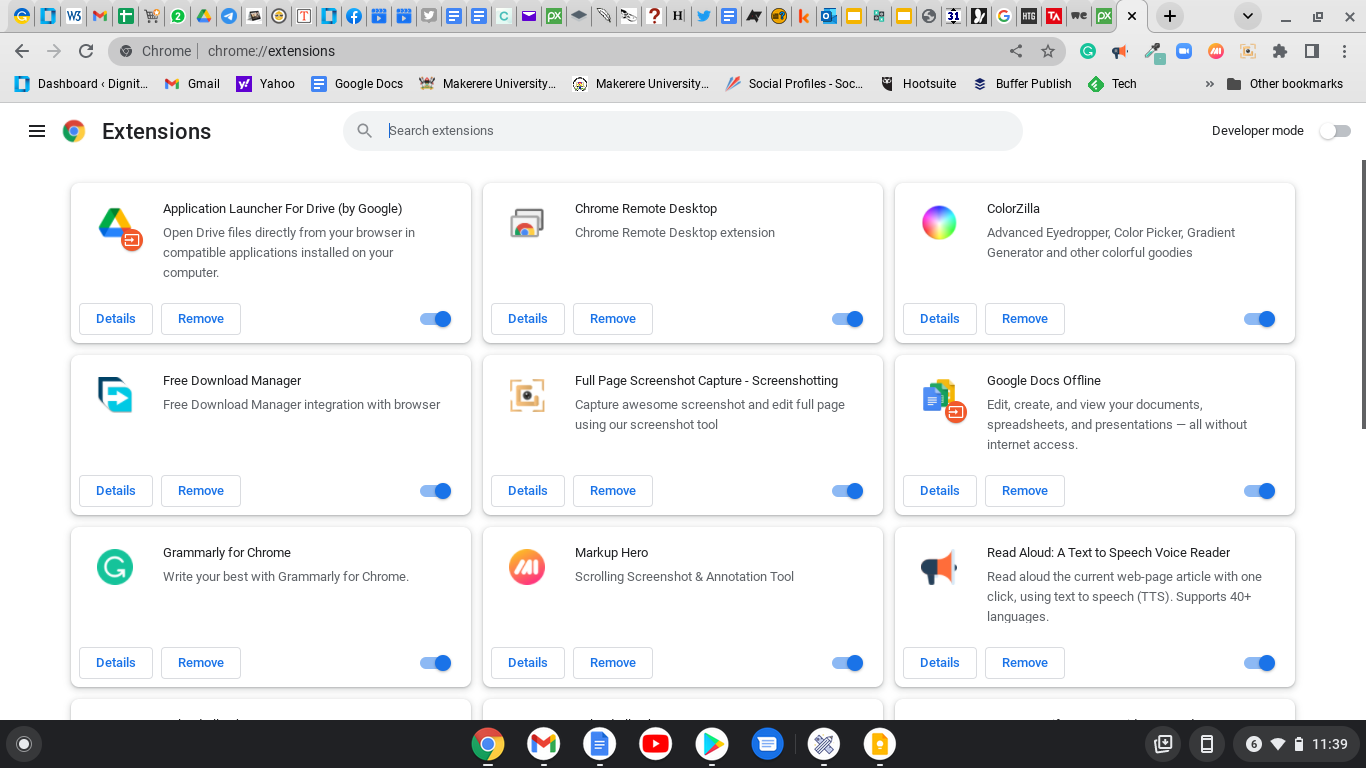The image size is (1366, 768).
Task: Switch to the Outlook tab
Action: pyautogui.click(x=828, y=16)
